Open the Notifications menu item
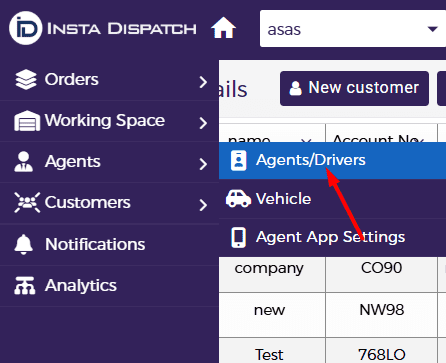This screenshot has height=363, width=446. (109, 245)
